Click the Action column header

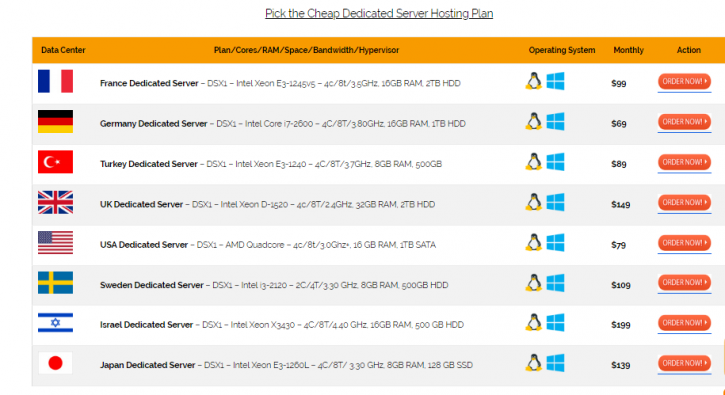[x=688, y=50]
